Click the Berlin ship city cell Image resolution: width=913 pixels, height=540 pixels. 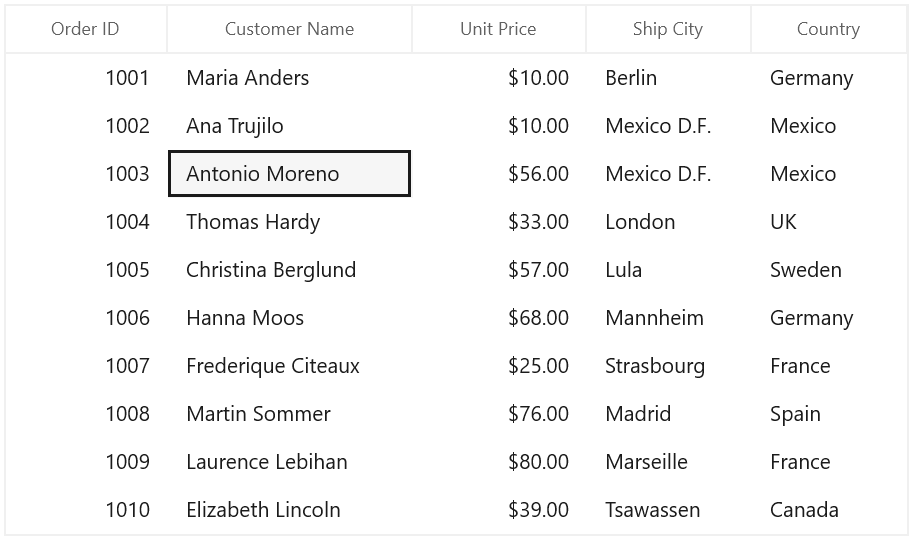668,77
